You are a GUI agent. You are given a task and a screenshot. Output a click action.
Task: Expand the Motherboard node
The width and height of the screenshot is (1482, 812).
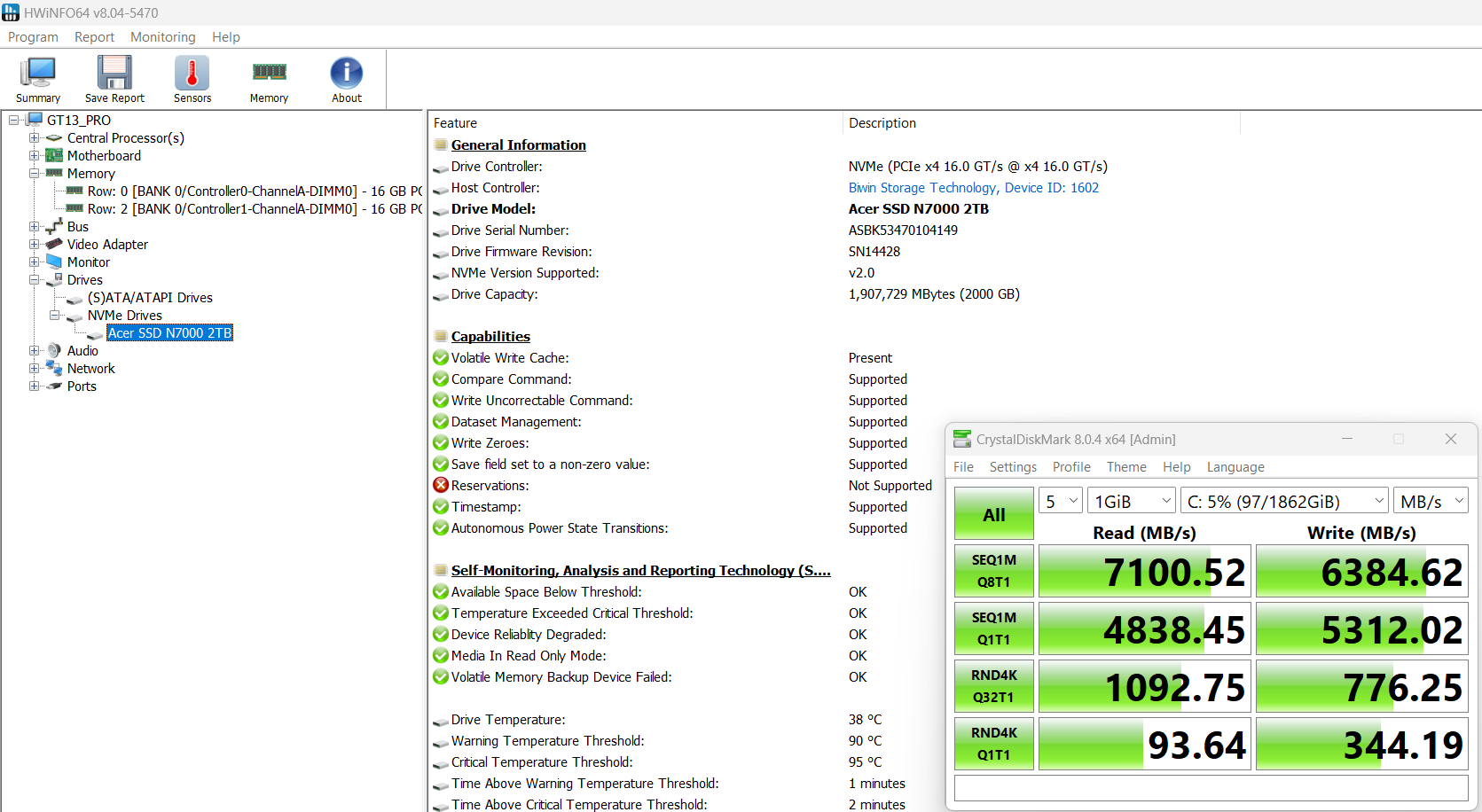(34, 155)
